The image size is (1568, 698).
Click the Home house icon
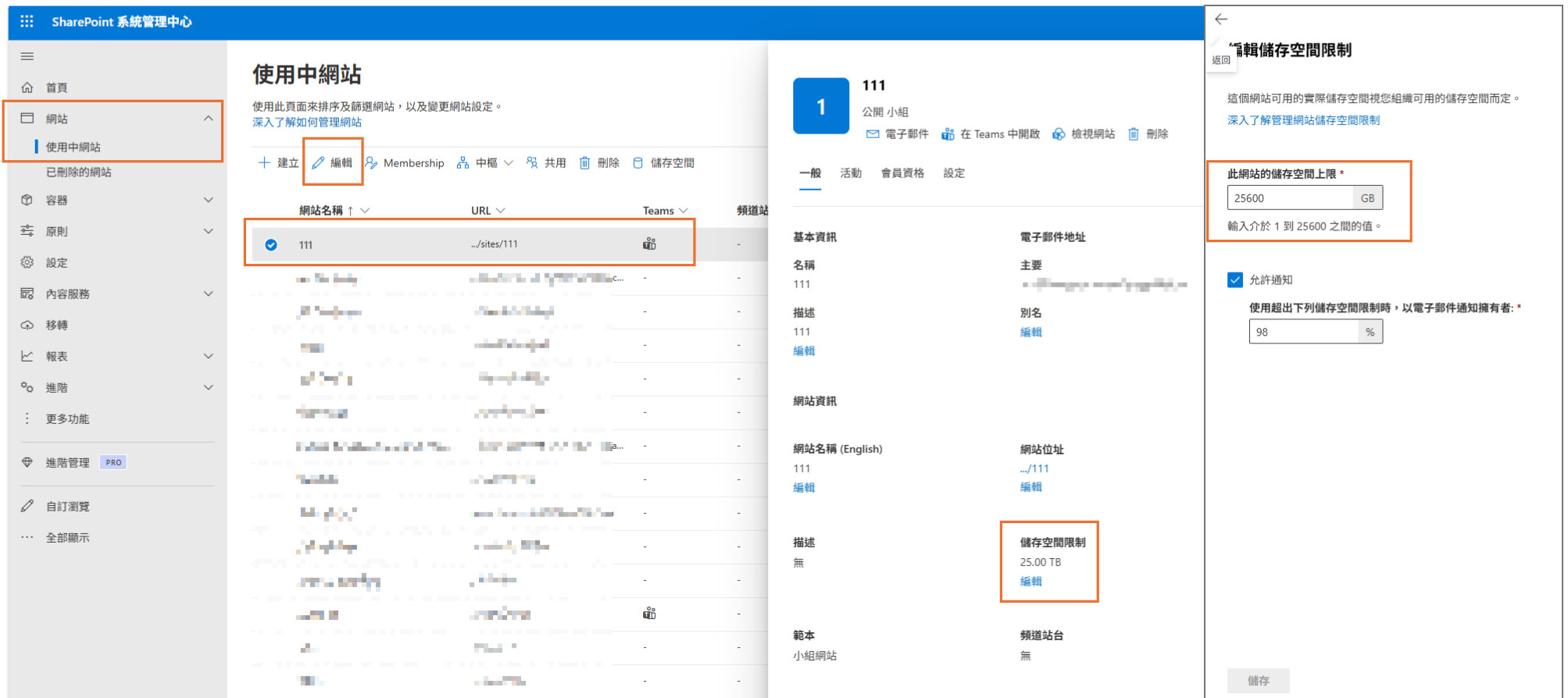[27, 87]
